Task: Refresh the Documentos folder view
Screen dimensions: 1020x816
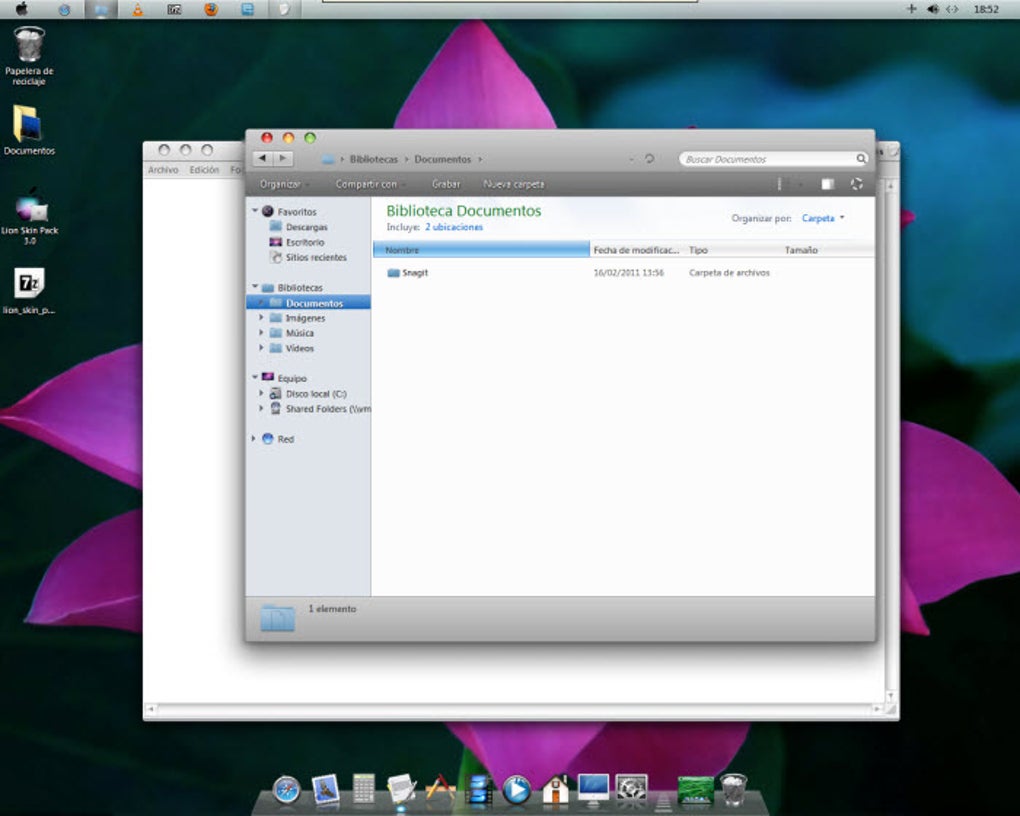Action: 649,158
